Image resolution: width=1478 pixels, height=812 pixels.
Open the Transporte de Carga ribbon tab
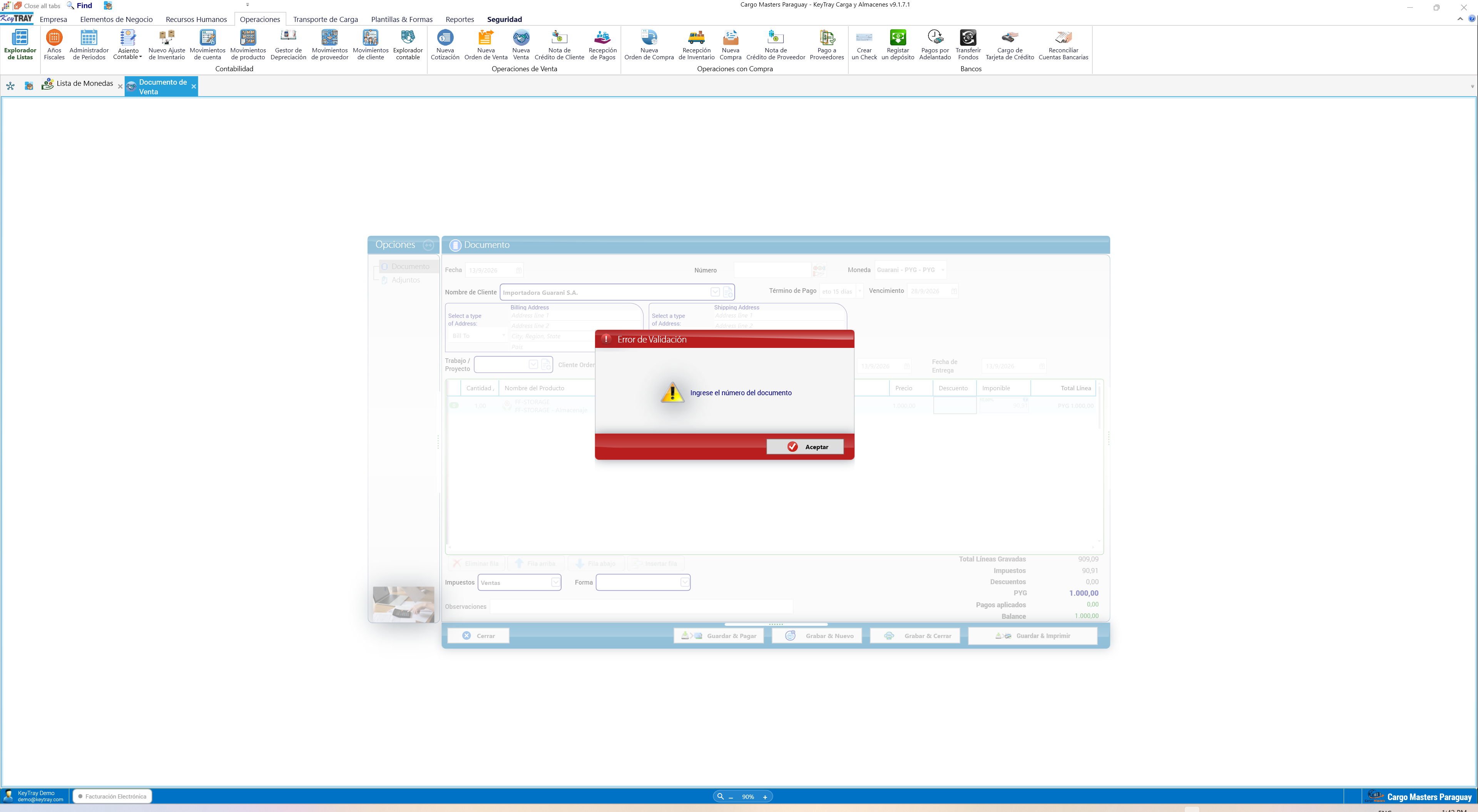pyautogui.click(x=325, y=19)
